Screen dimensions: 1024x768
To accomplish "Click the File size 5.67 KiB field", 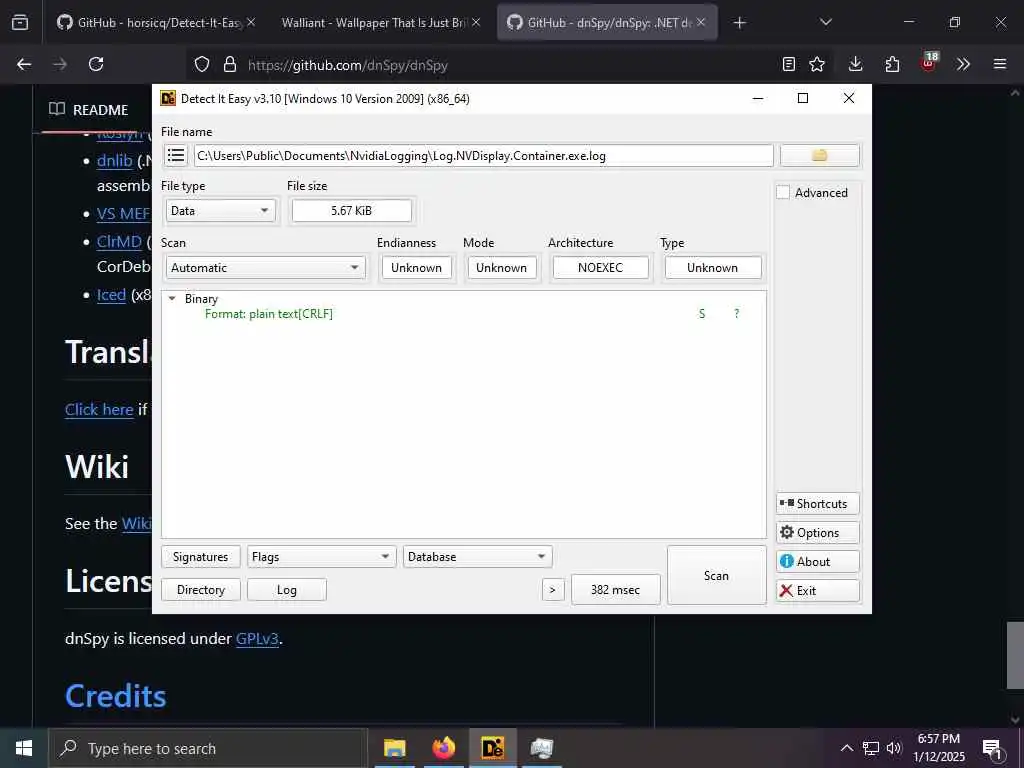I will [351, 211].
